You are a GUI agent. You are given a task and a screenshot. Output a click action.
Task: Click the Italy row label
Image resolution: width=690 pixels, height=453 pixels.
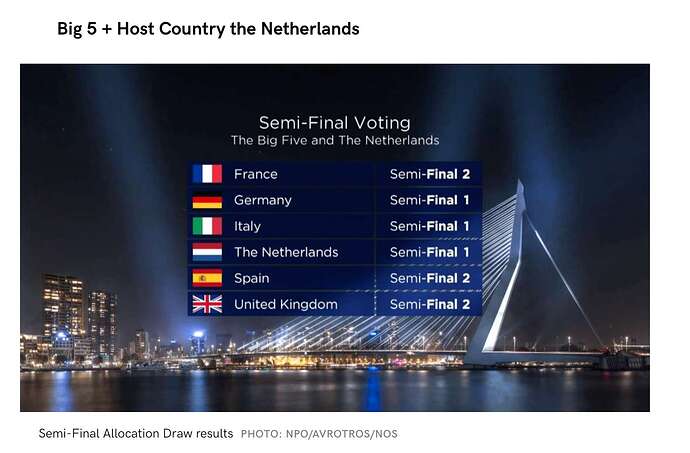click(x=247, y=226)
